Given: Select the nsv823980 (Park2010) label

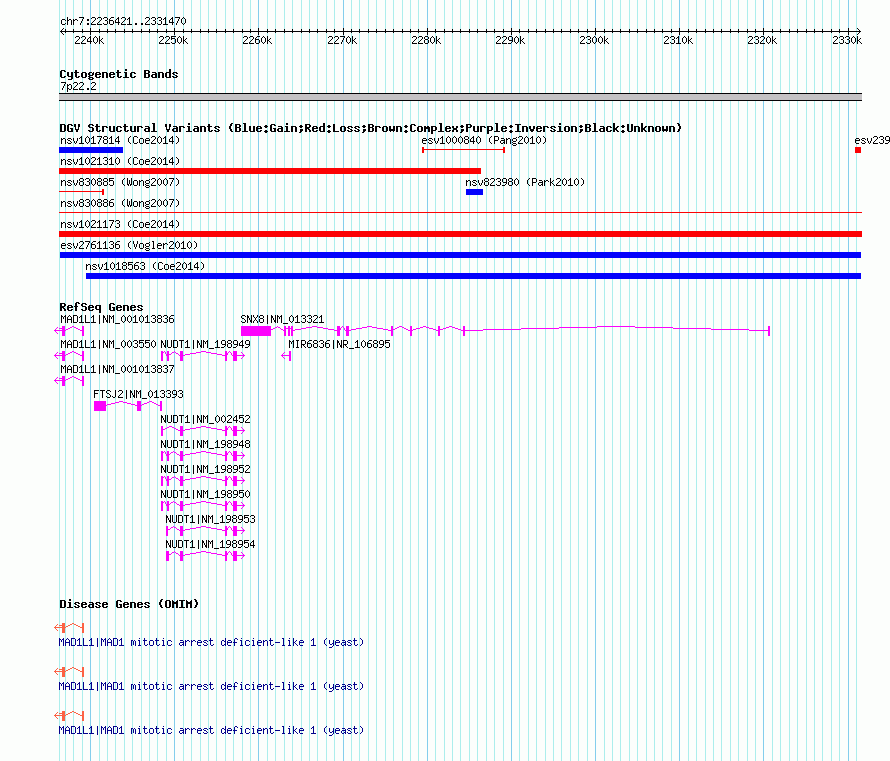Looking at the screenshot, I should 525,182.
